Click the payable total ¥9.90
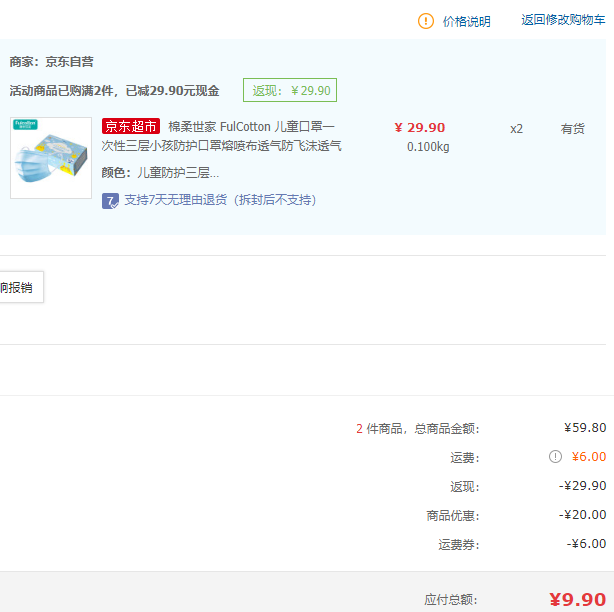The image size is (614, 612). click(x=578, y=599)
